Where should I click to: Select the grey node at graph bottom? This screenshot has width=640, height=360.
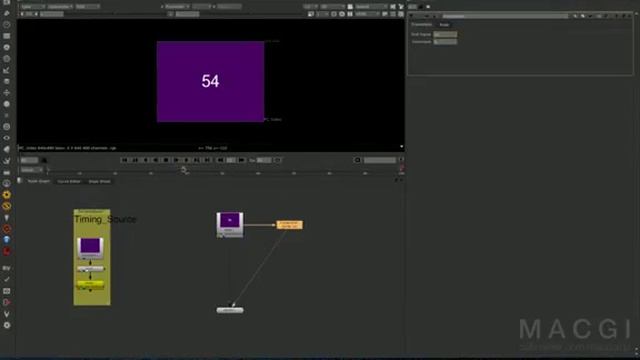coord(230,310)
